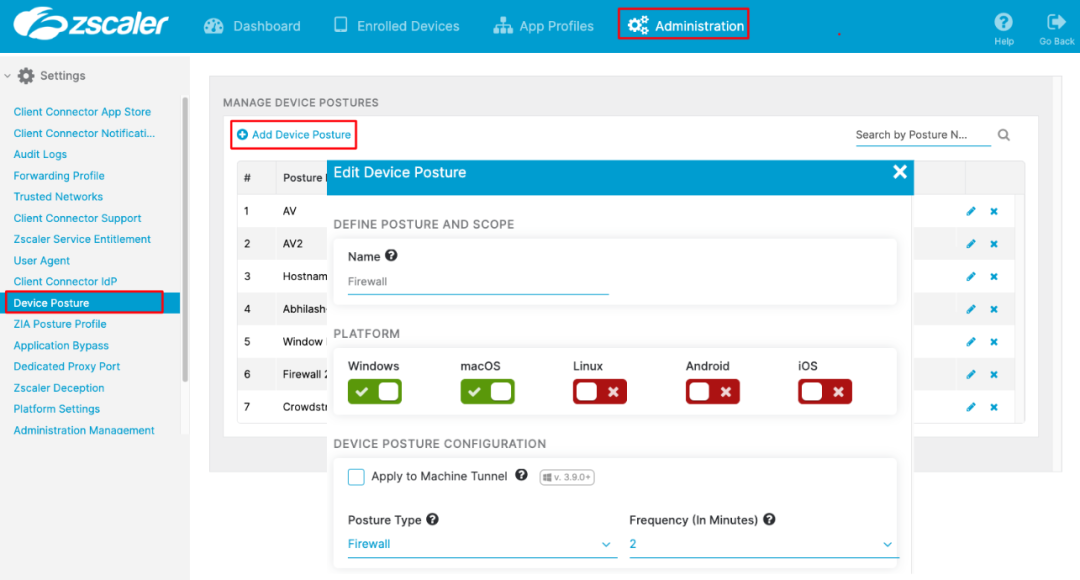Go to the Administration tab
The width and height of the screenshot is (1080, 580).
coord(683,26)
